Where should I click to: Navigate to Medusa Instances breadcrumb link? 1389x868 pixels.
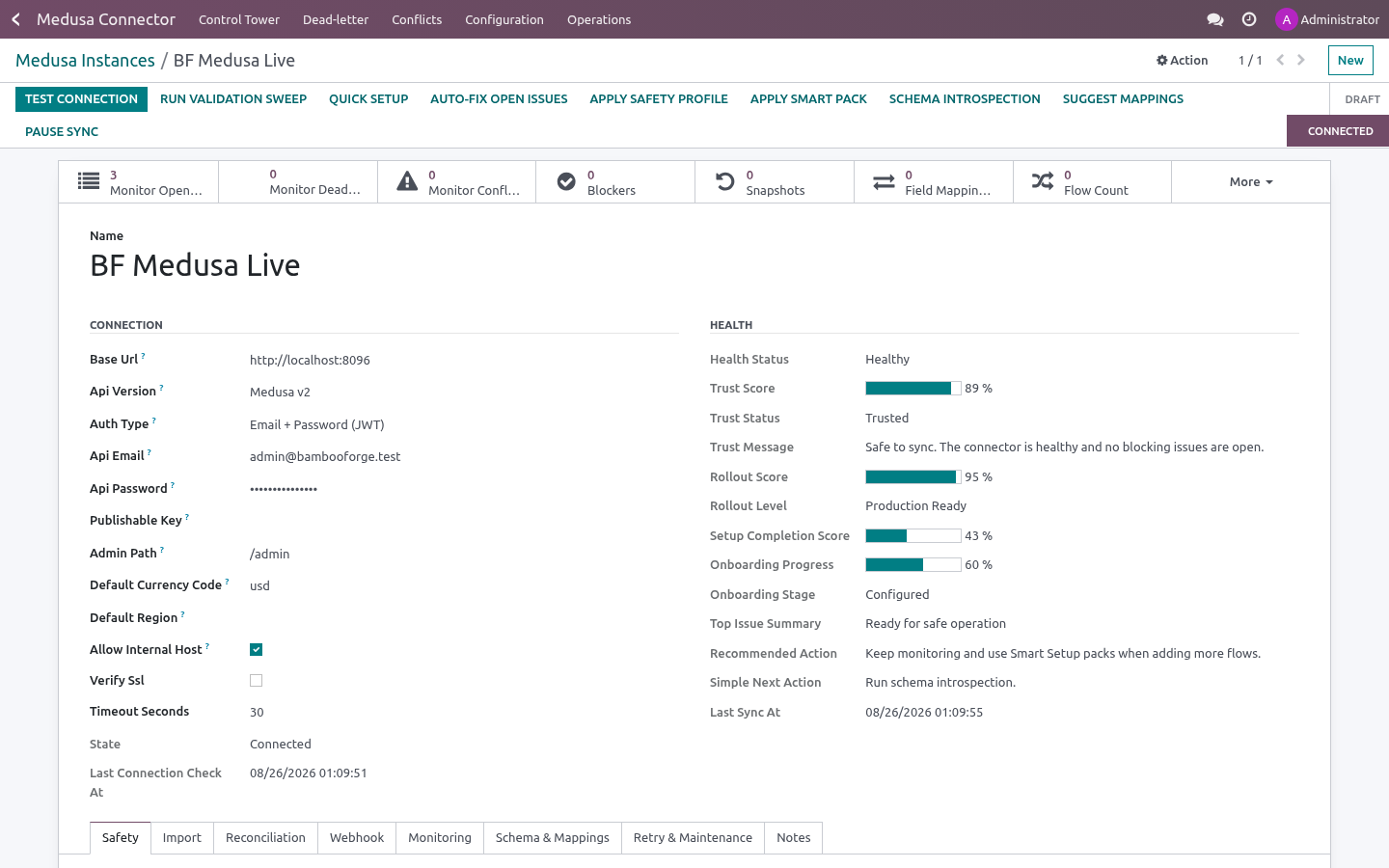[85, 61]
